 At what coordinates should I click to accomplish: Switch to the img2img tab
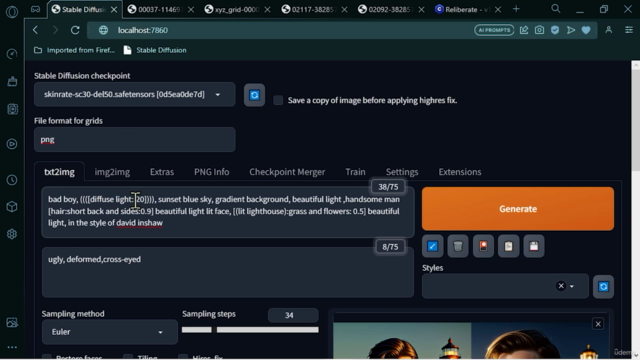coord(112,172)
